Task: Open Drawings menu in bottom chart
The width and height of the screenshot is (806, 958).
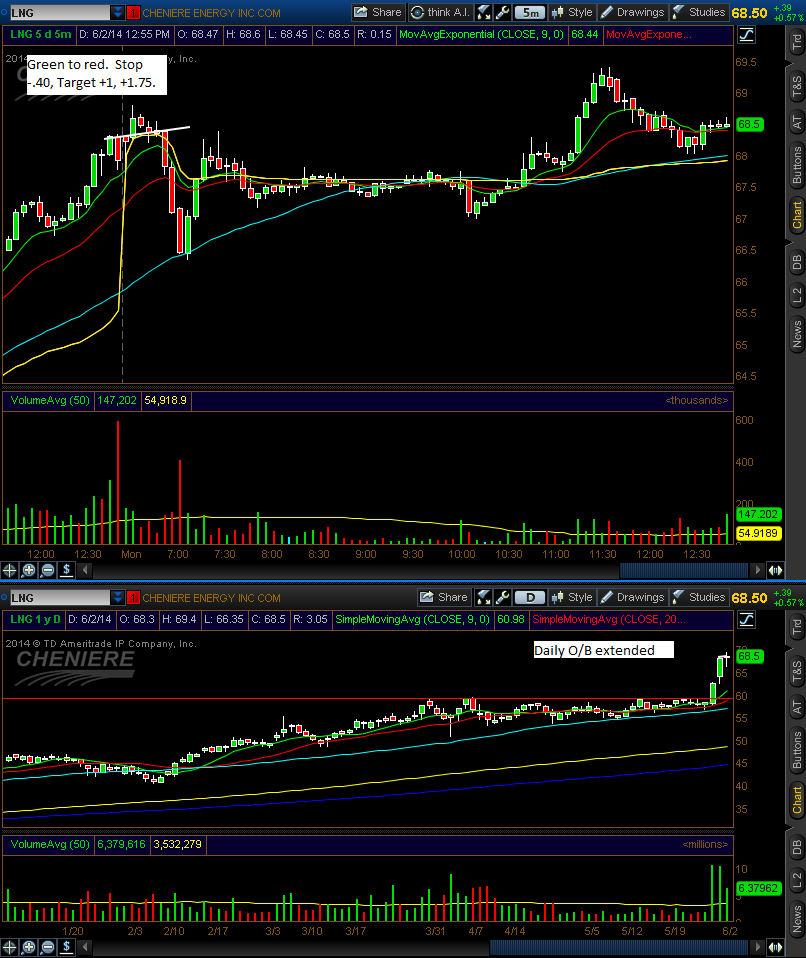Action: (632, 598)
